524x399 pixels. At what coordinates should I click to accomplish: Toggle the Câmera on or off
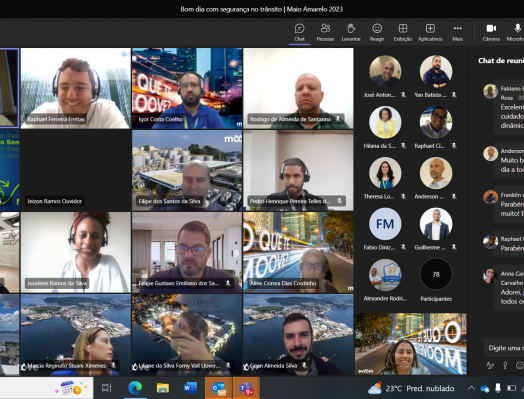(x=491, y=32)
